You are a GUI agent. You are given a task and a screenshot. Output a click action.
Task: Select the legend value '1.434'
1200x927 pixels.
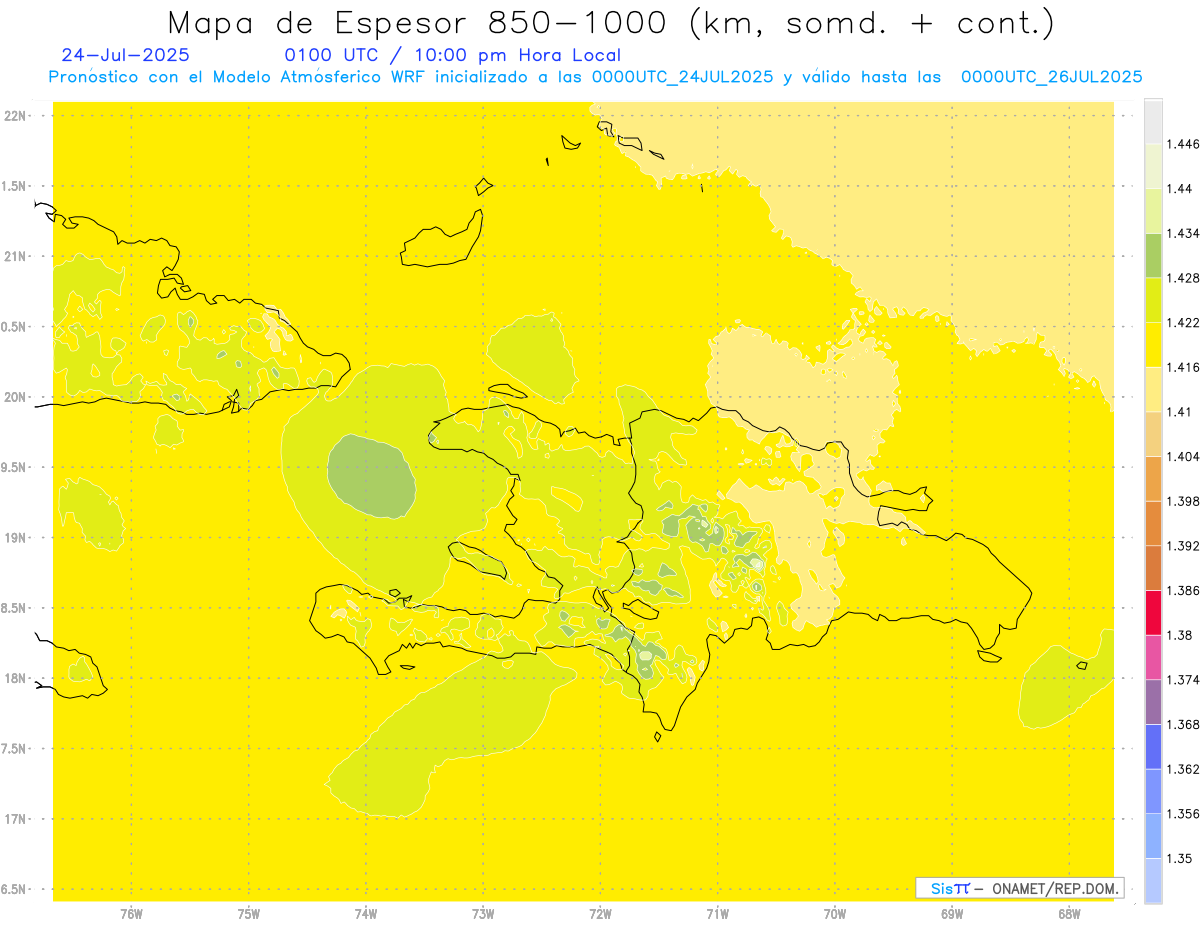(1183, 234)
